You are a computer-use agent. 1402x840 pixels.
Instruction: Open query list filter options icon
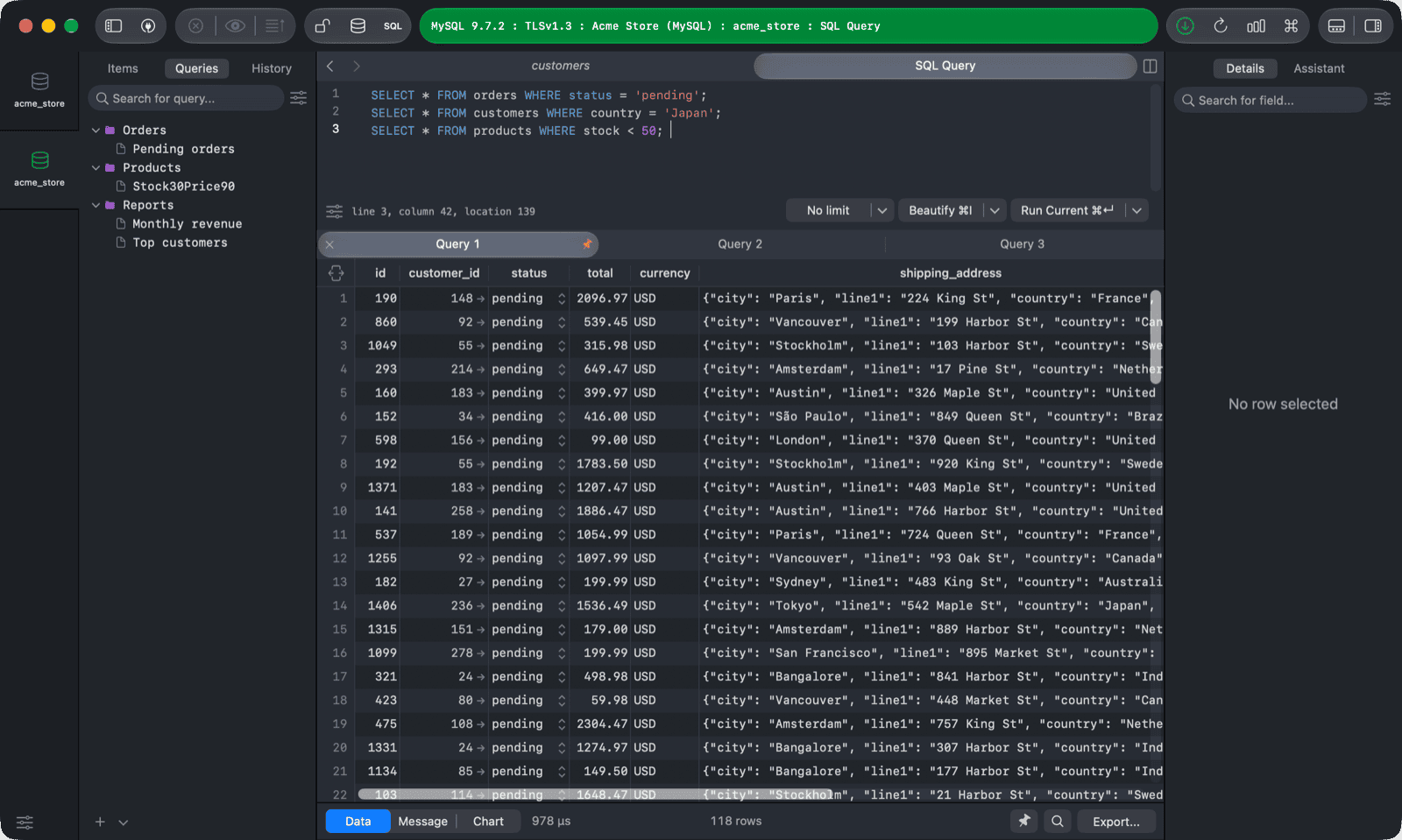[299, 98]
